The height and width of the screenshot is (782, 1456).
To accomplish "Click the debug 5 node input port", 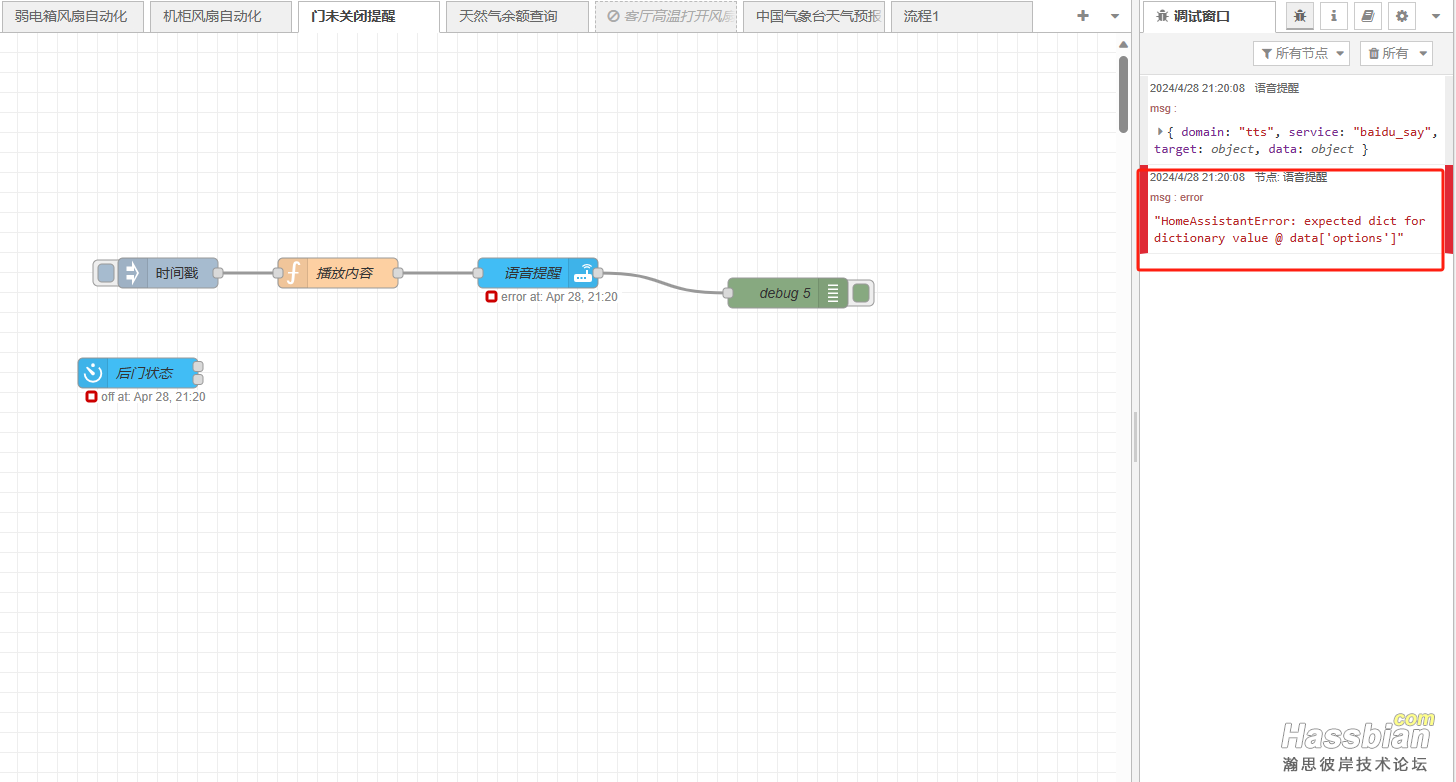I will point(728,293).
